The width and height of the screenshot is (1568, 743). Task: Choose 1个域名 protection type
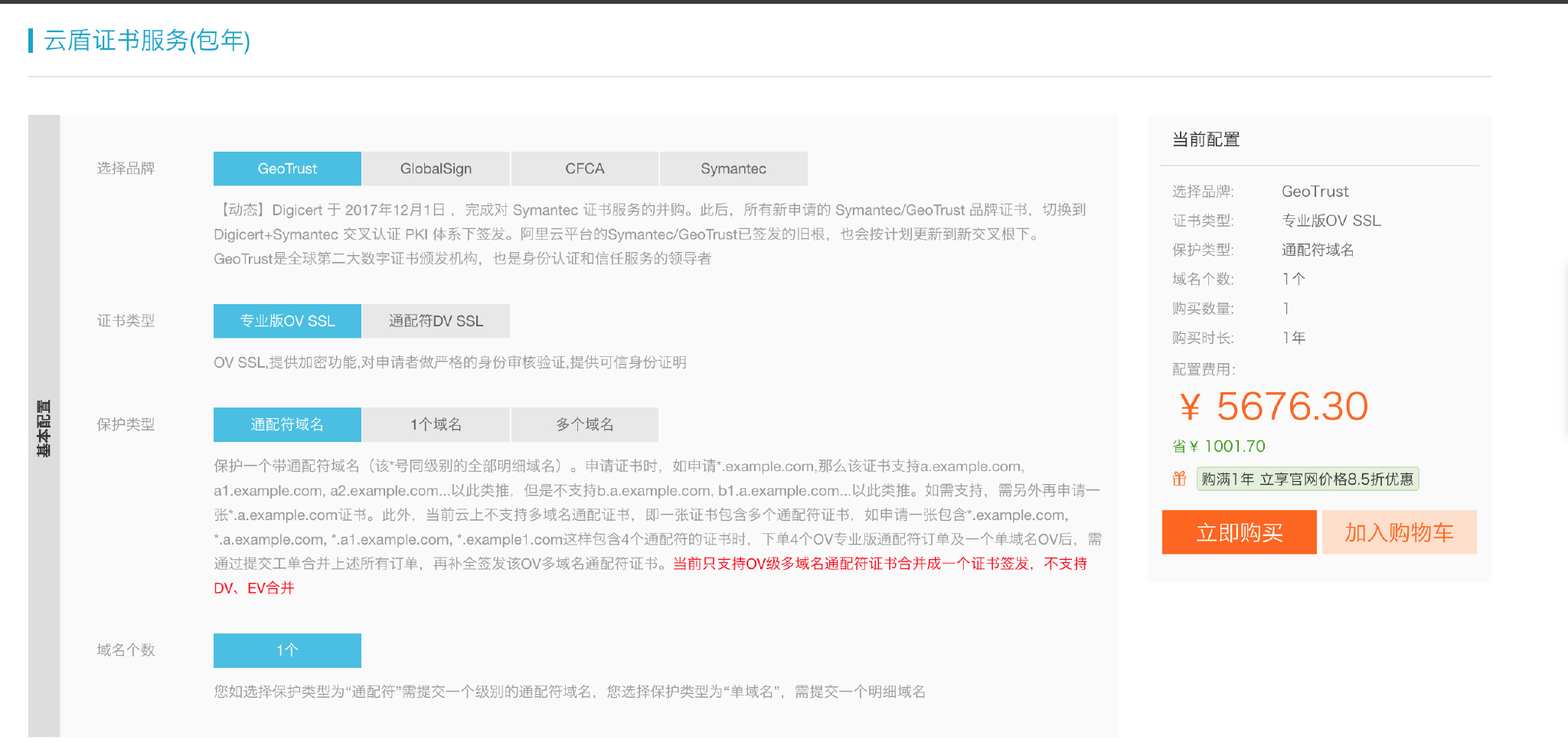[x=436, y=424]
